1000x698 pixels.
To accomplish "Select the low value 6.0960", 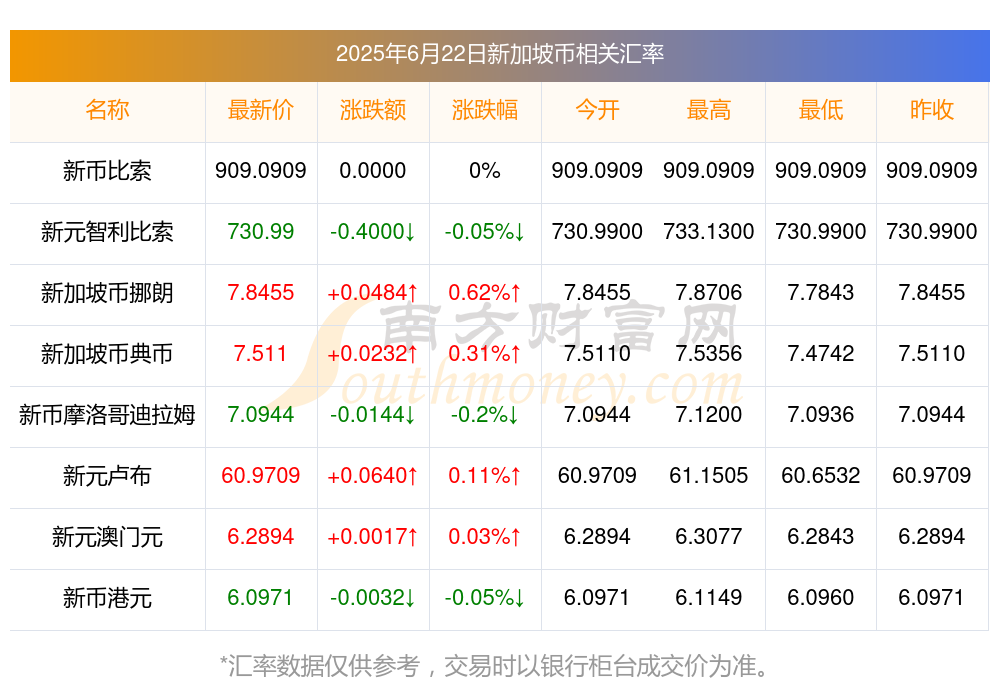I will point(821,598).
